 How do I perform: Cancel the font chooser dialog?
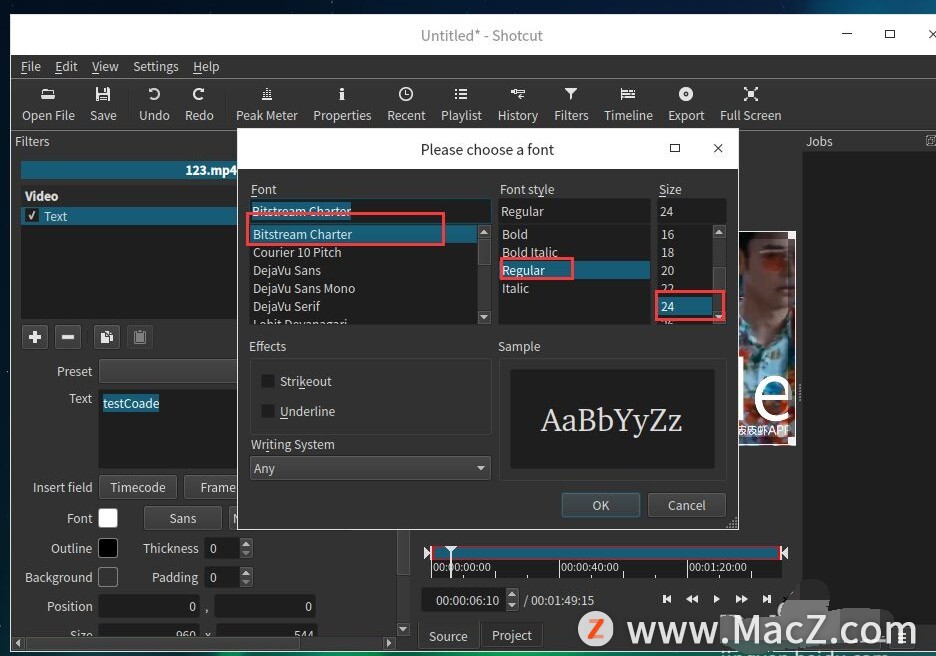pyautogui.click(x=686, y=505)
